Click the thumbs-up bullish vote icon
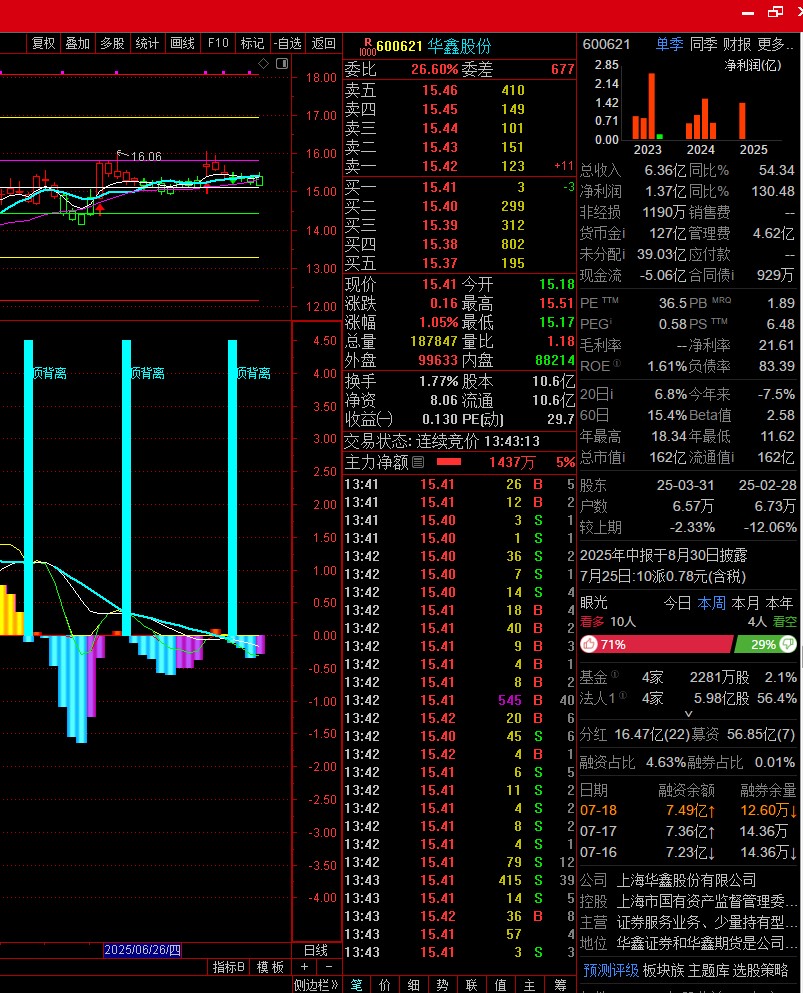803x993 pixels. [589, 644]
